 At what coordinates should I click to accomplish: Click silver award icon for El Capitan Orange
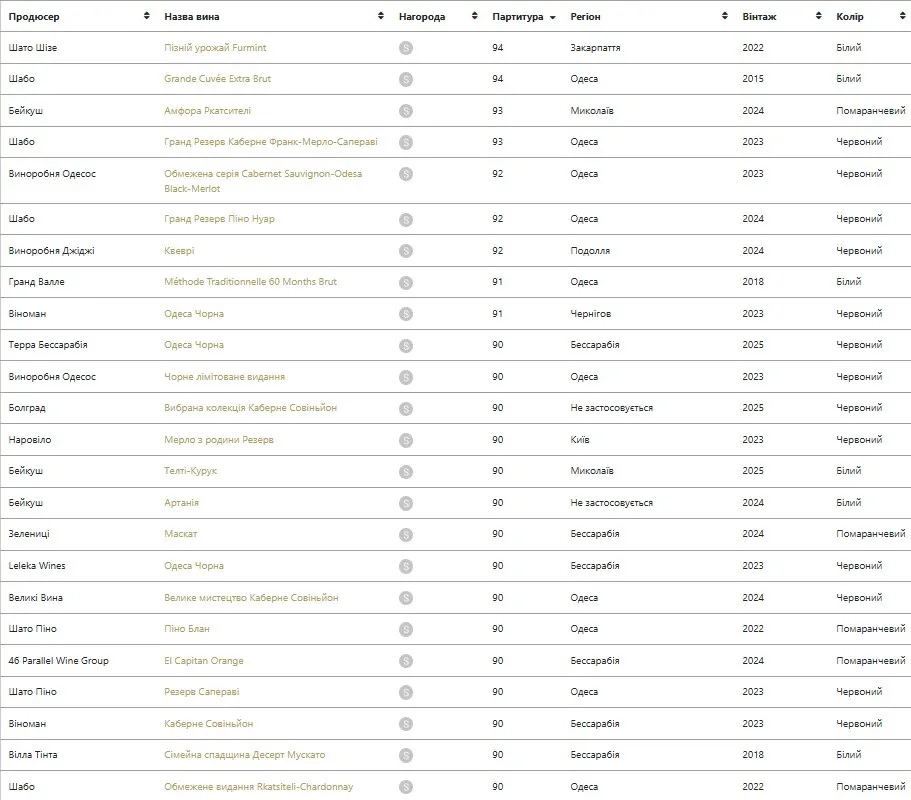pos(406,661)
